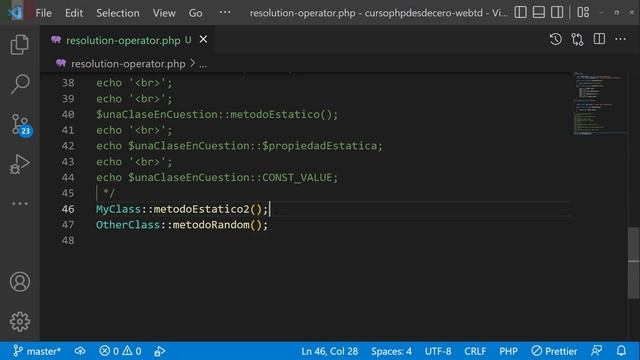Toggle the primary side bar layout
The height and width of the screenshot is (360, 640).
[x=520, y=13]
